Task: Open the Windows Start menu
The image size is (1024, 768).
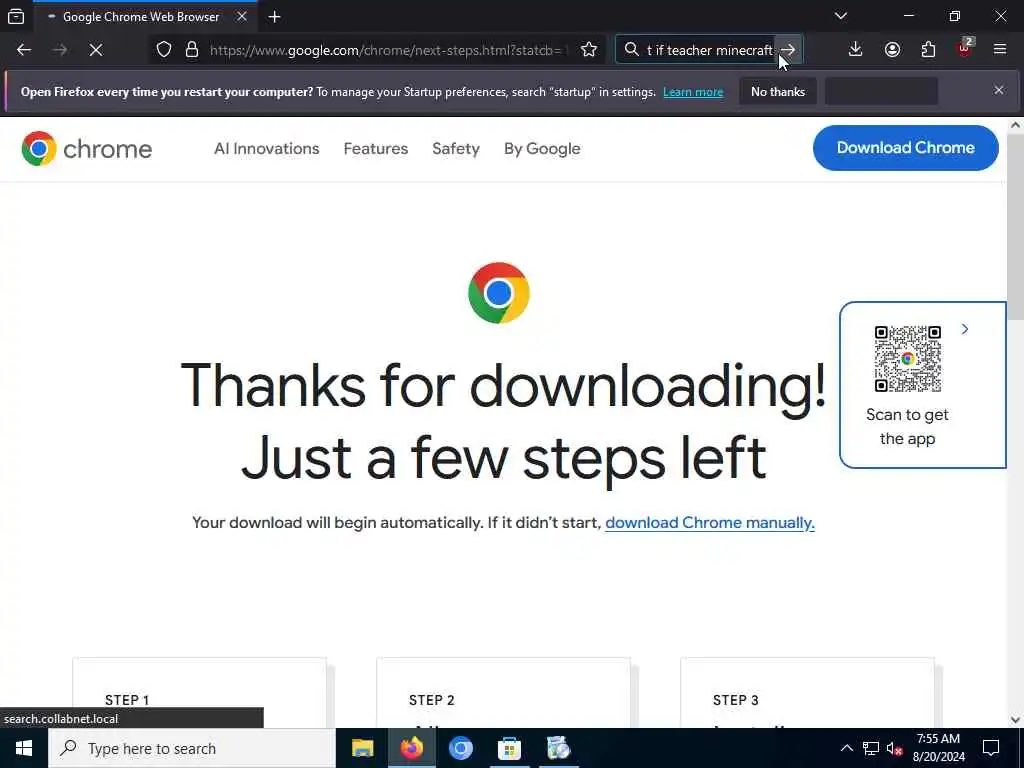Action: [x=24, y=748]
